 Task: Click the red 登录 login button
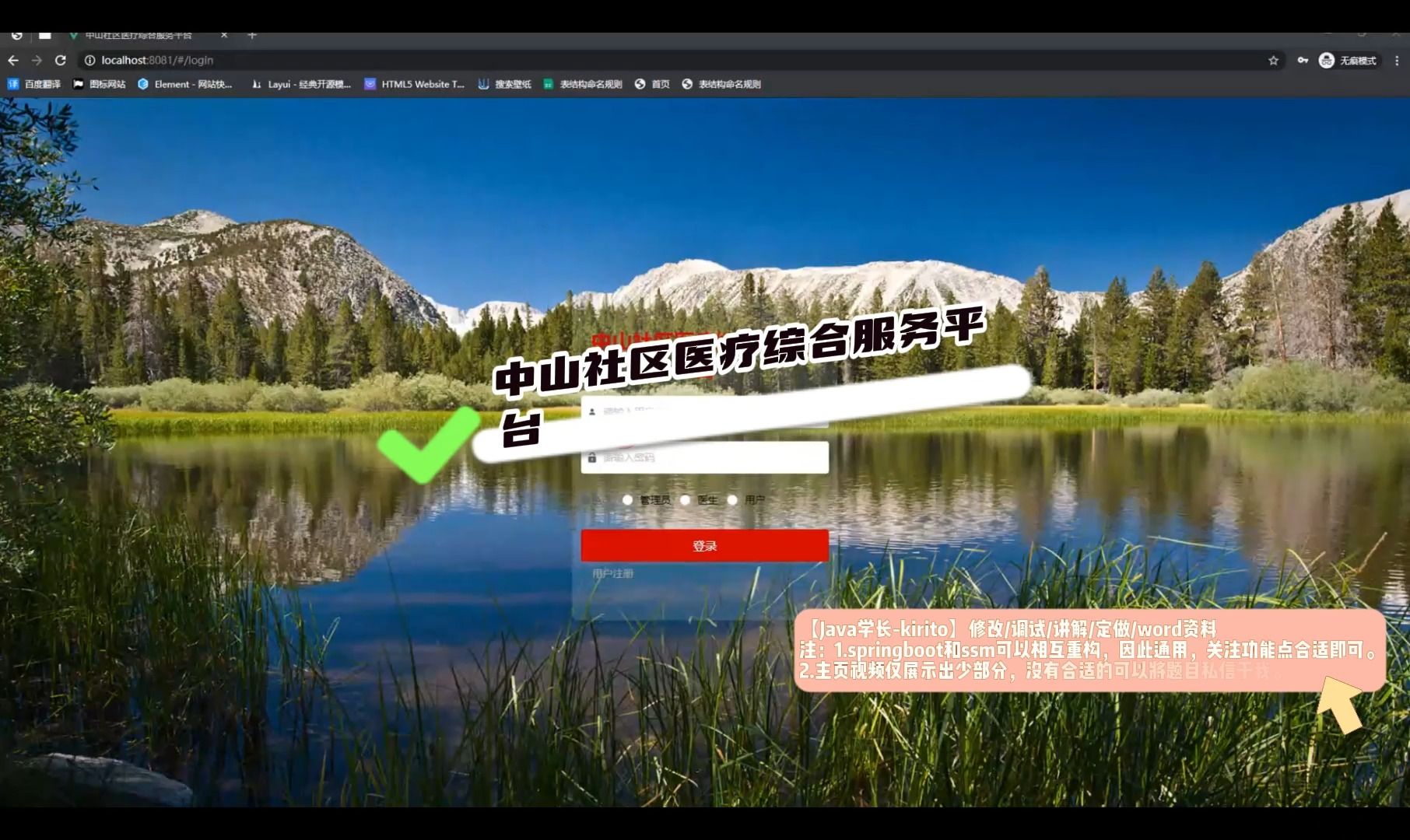point(703,545)
